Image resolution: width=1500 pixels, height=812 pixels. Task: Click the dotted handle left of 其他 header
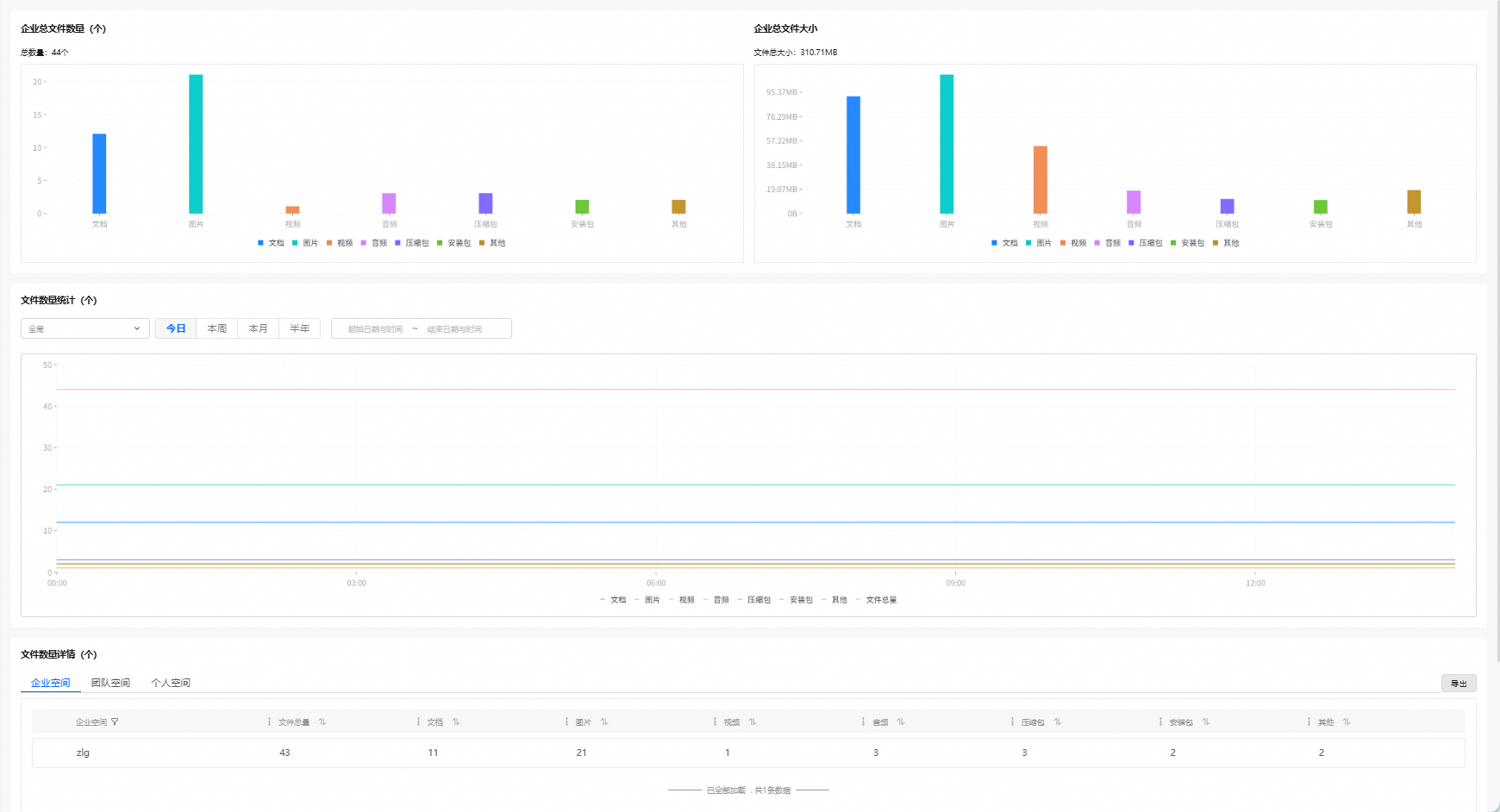point(1309,722)
